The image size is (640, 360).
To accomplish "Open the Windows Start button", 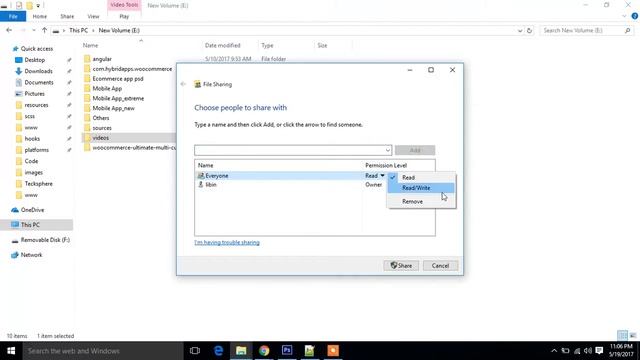I will (x=11, y=351).
